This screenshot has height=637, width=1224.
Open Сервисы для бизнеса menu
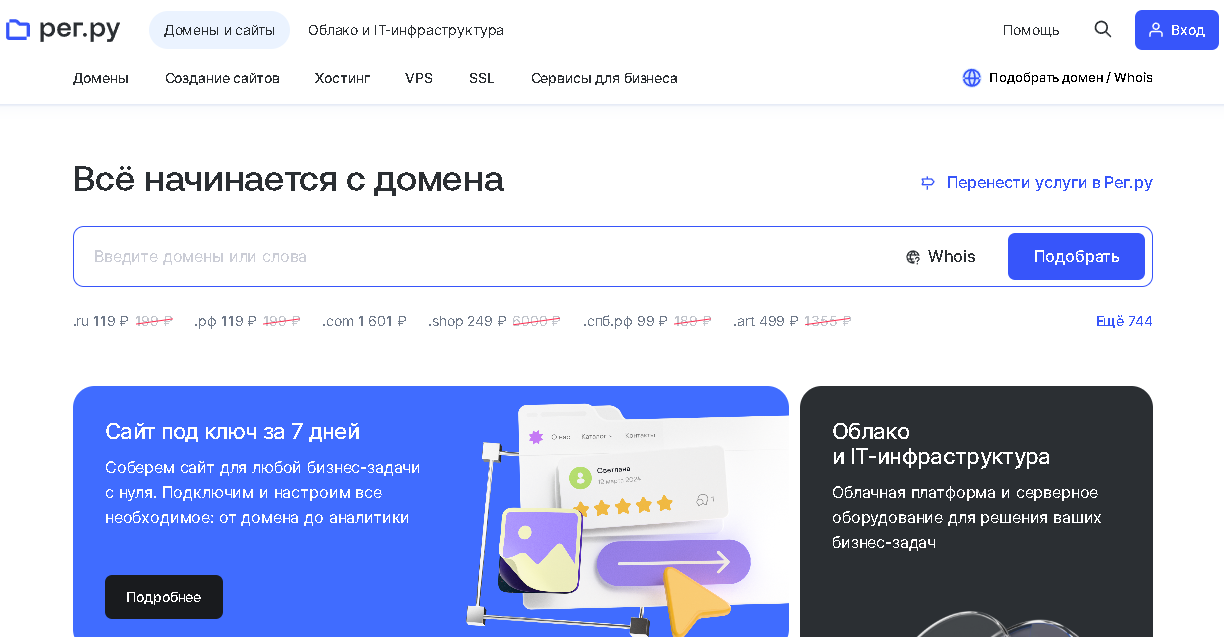604,78
